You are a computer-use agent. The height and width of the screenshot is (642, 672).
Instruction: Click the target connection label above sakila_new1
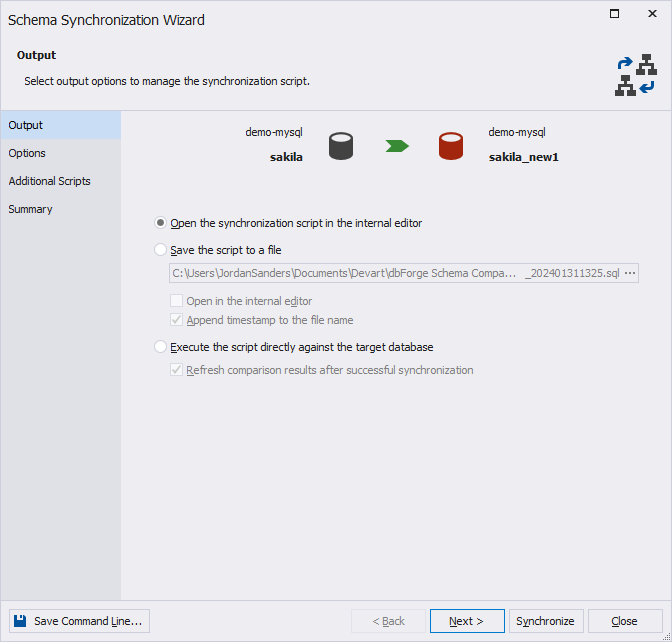[x=517, y=132]
